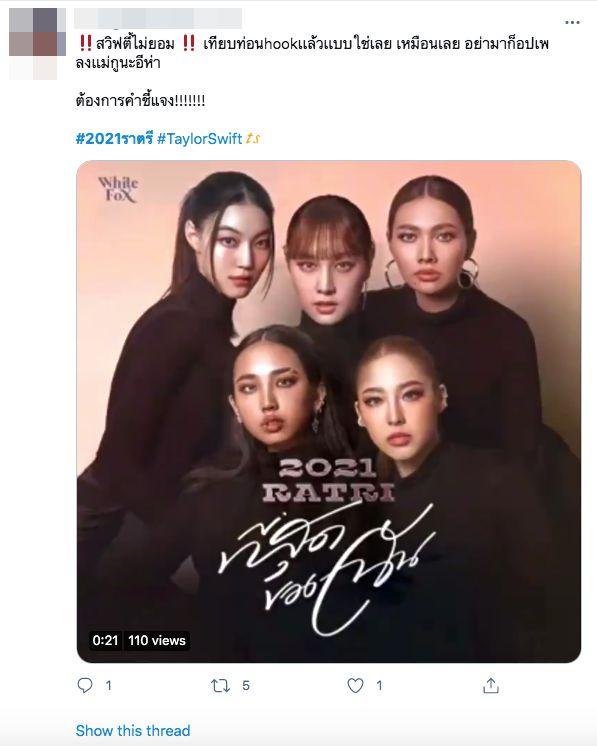This screenshot has height=746, width=597.
Task: Play the 2021 RATRI video thumbnail
Action: coord(329,412)
